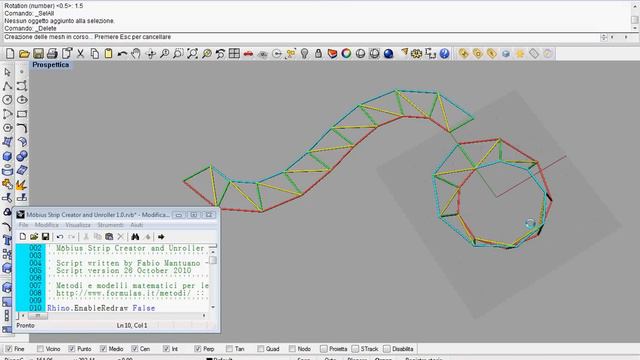Click the Prospettica viewport title
The width and height of the screenshot is (640, 360).
pos(51,65)
